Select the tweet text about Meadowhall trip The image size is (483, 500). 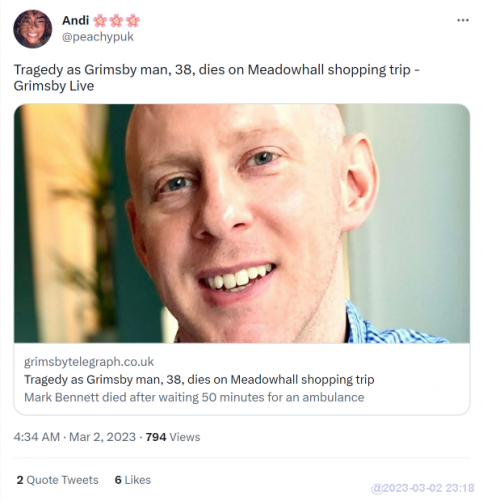pyautogui.click(x=216, y=78)
